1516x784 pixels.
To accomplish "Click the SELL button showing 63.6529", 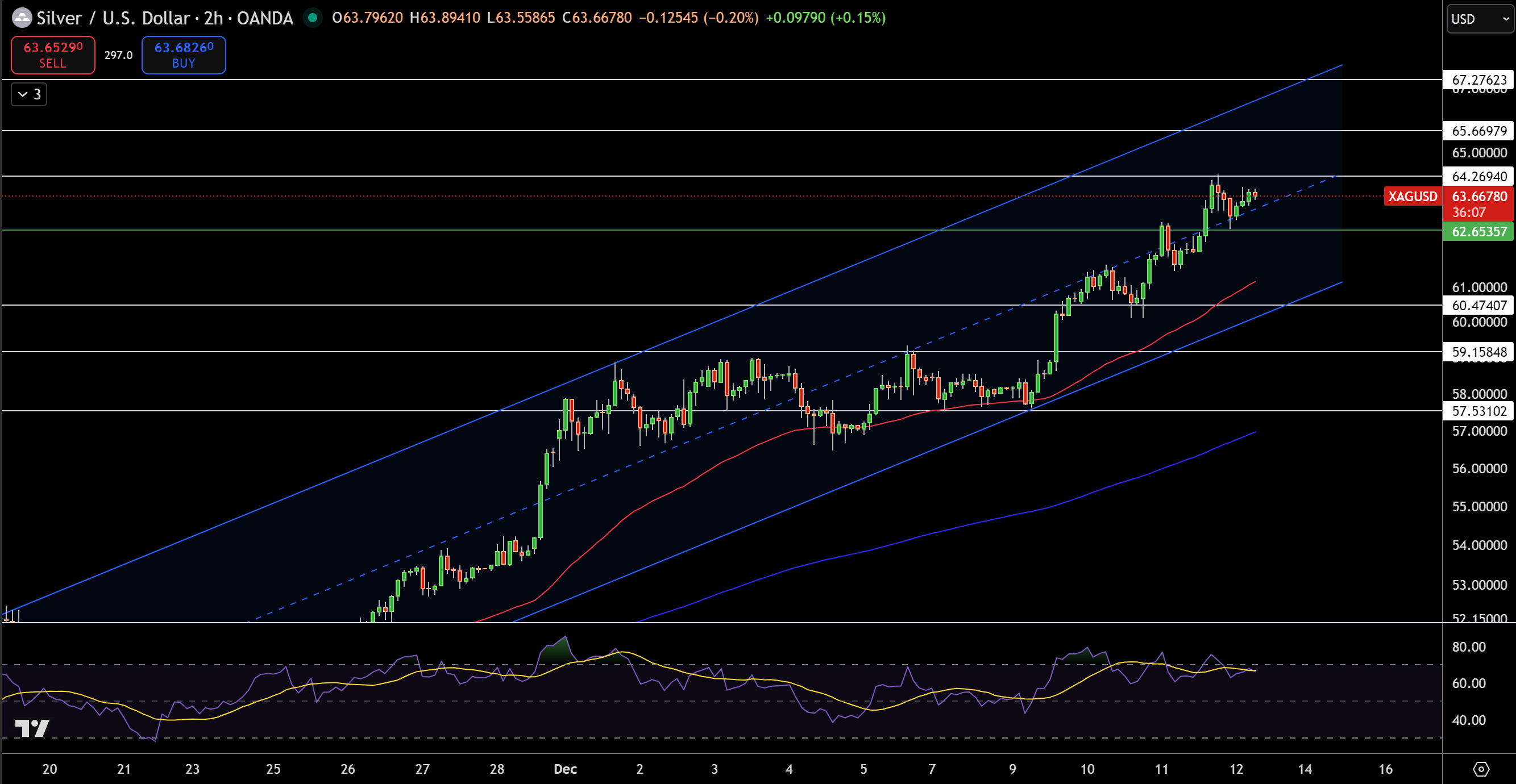I will [x=52, y=55].
